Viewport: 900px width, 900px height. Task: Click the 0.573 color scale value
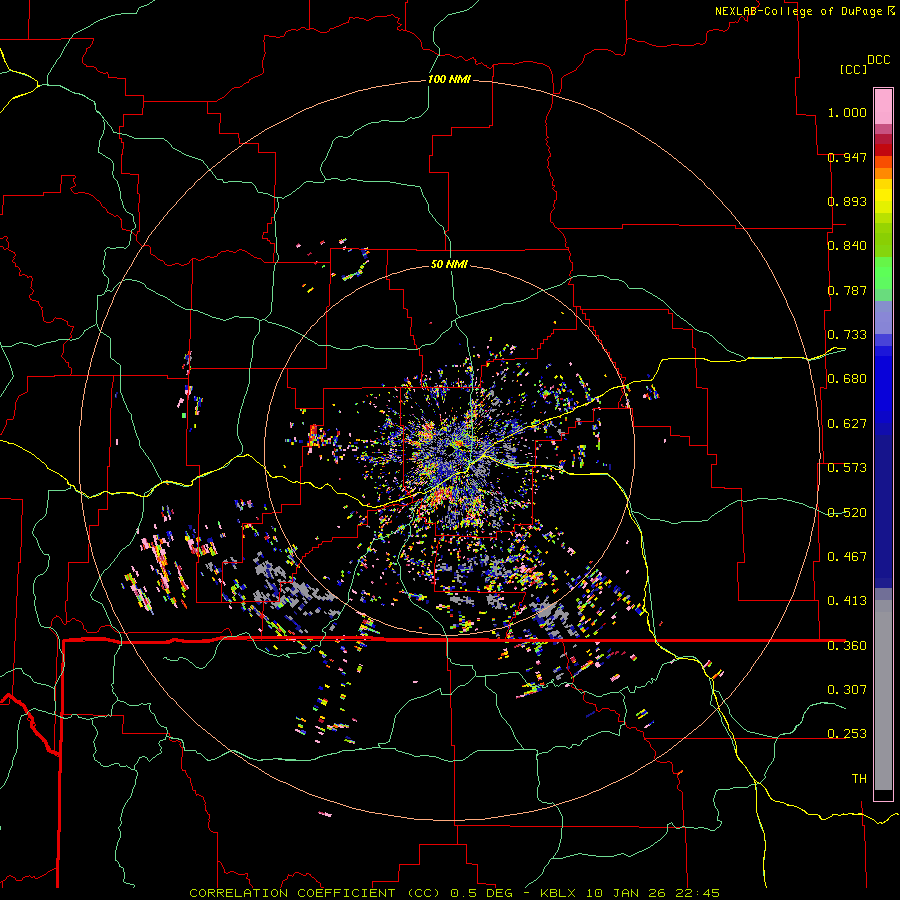point(847,468)
